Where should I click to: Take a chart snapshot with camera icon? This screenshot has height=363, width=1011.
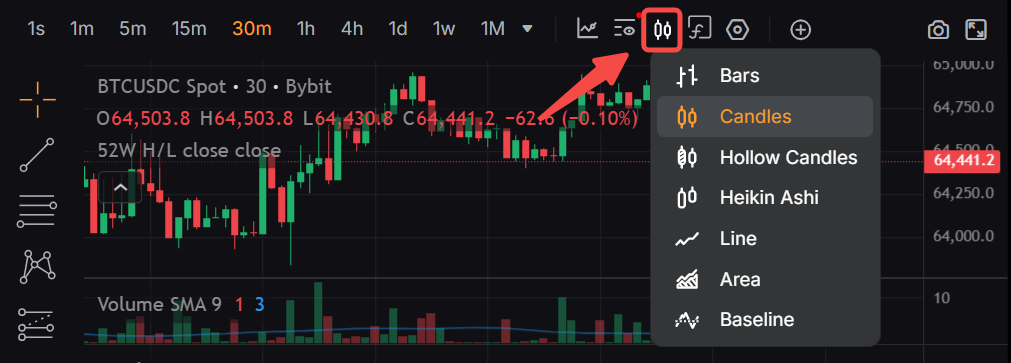click(x=938, y=30)
